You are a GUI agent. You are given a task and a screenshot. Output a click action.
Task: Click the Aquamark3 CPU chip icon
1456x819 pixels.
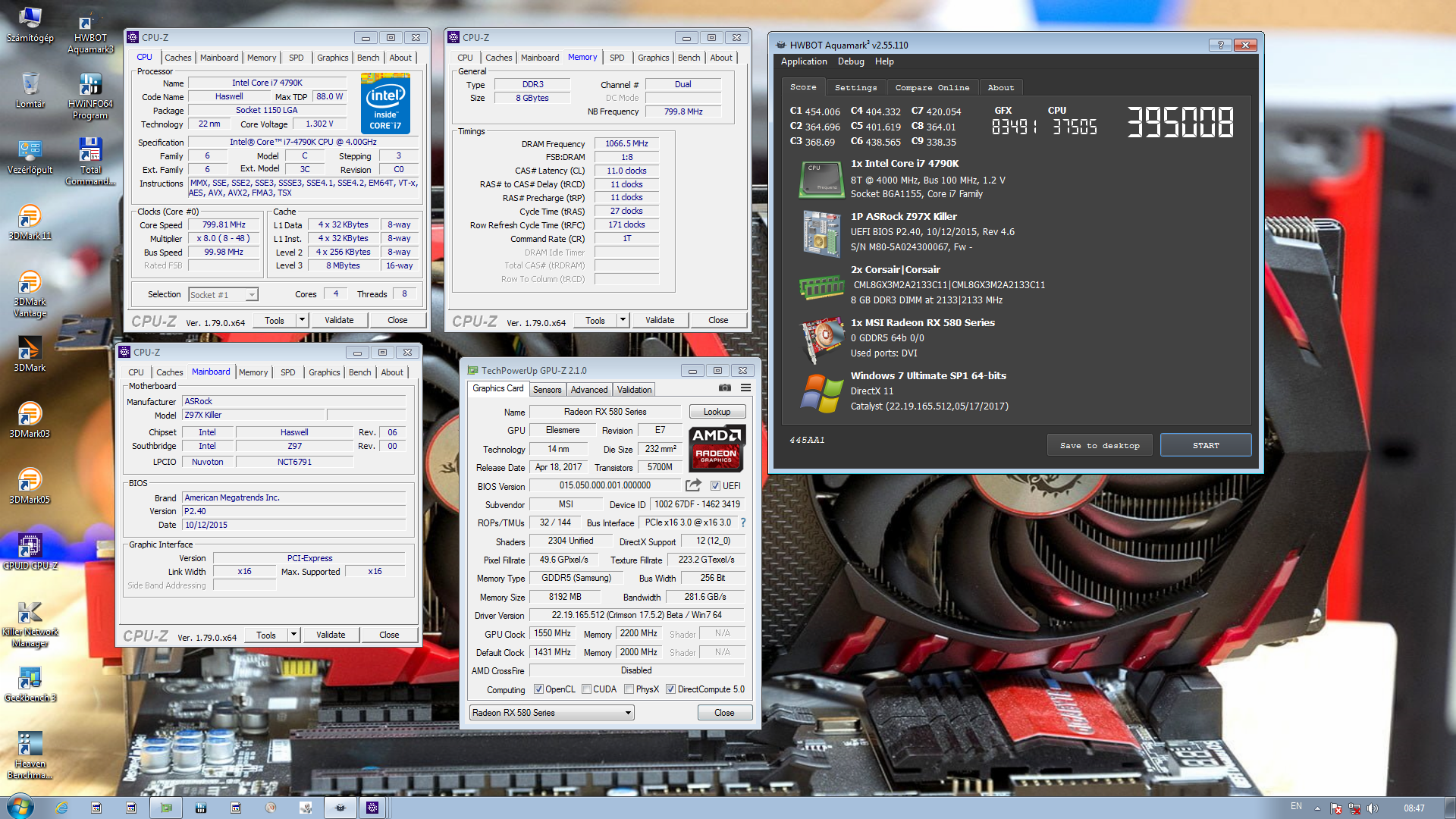click(822, 180)
